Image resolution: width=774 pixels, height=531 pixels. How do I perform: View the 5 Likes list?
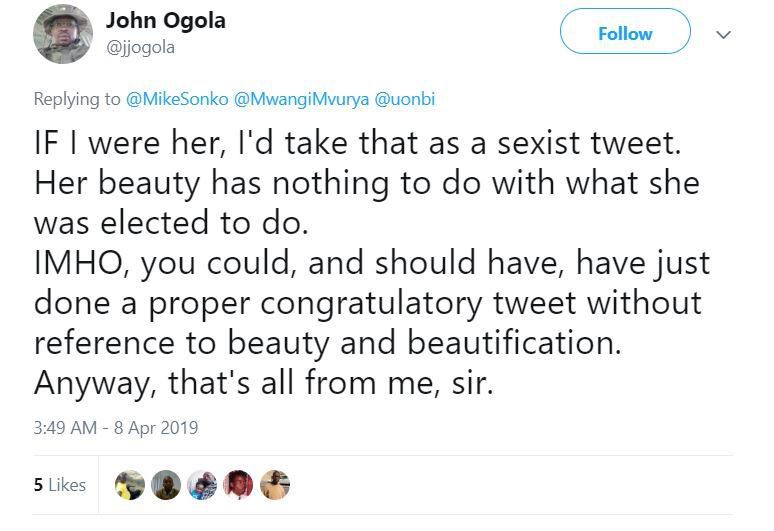tap(60, 485)
